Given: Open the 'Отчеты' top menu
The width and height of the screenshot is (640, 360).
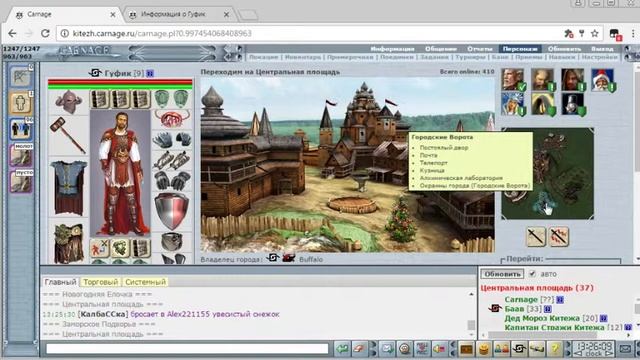Looking at the screenshot, I should pyautogui.click(x=480, y=49).
